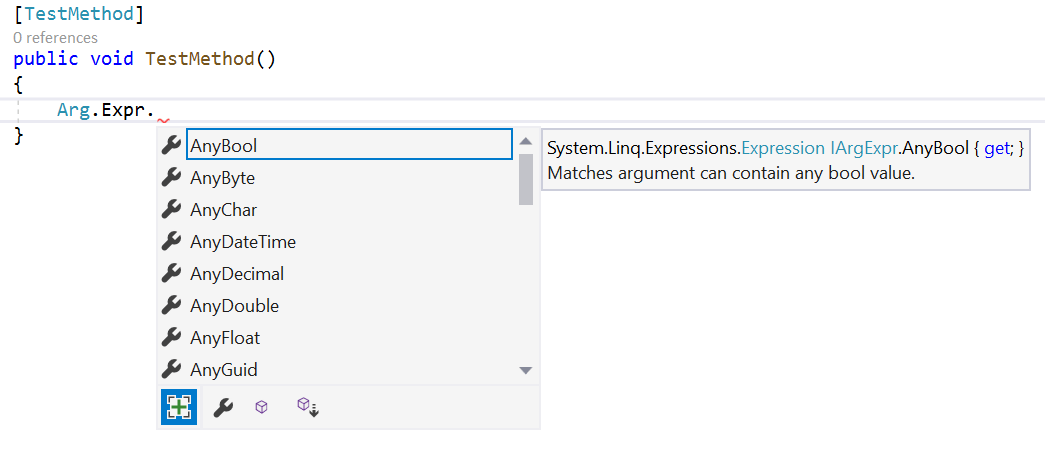Select the AnyFloat completion entry
The width and height of the screenshot is (1045, 466).
225,337
